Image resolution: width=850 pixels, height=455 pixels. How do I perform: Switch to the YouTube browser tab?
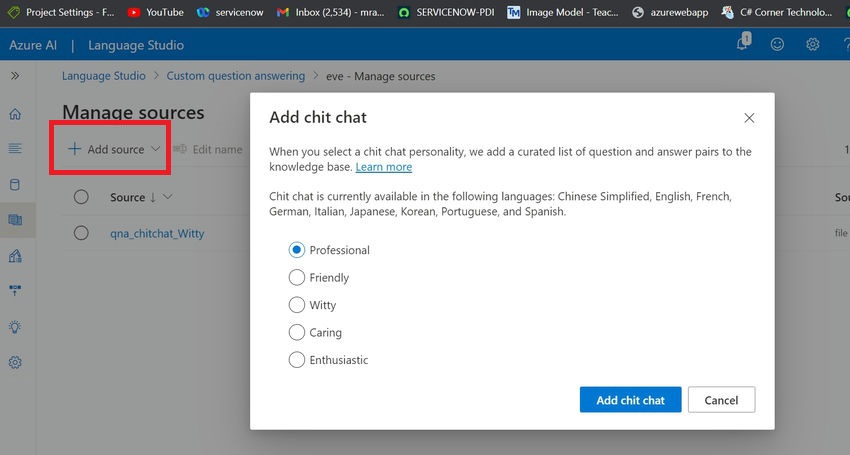tap(156, 12)
